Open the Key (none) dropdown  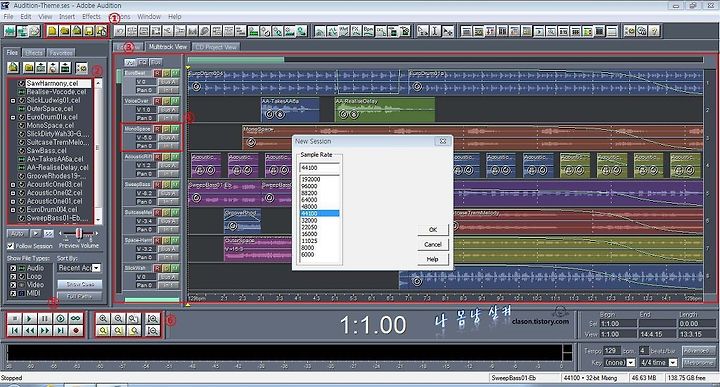(x=631, y=363)
